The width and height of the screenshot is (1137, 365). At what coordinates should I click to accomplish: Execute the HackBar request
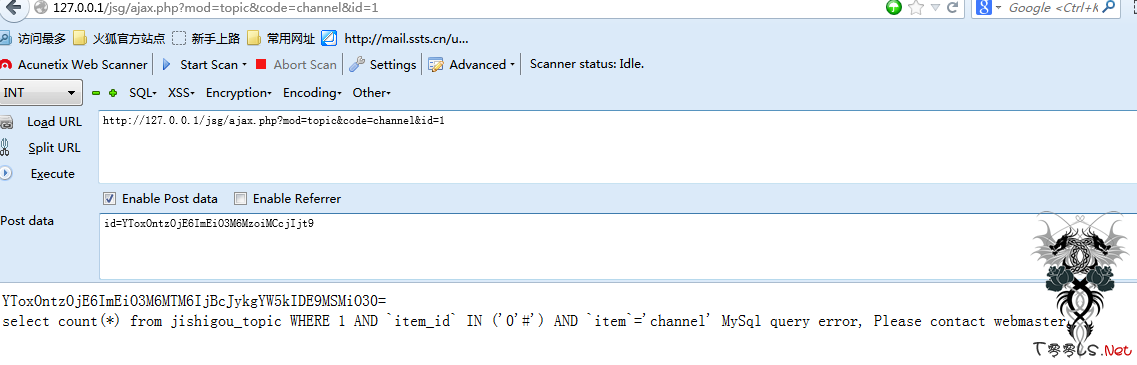tap(52, 174)
